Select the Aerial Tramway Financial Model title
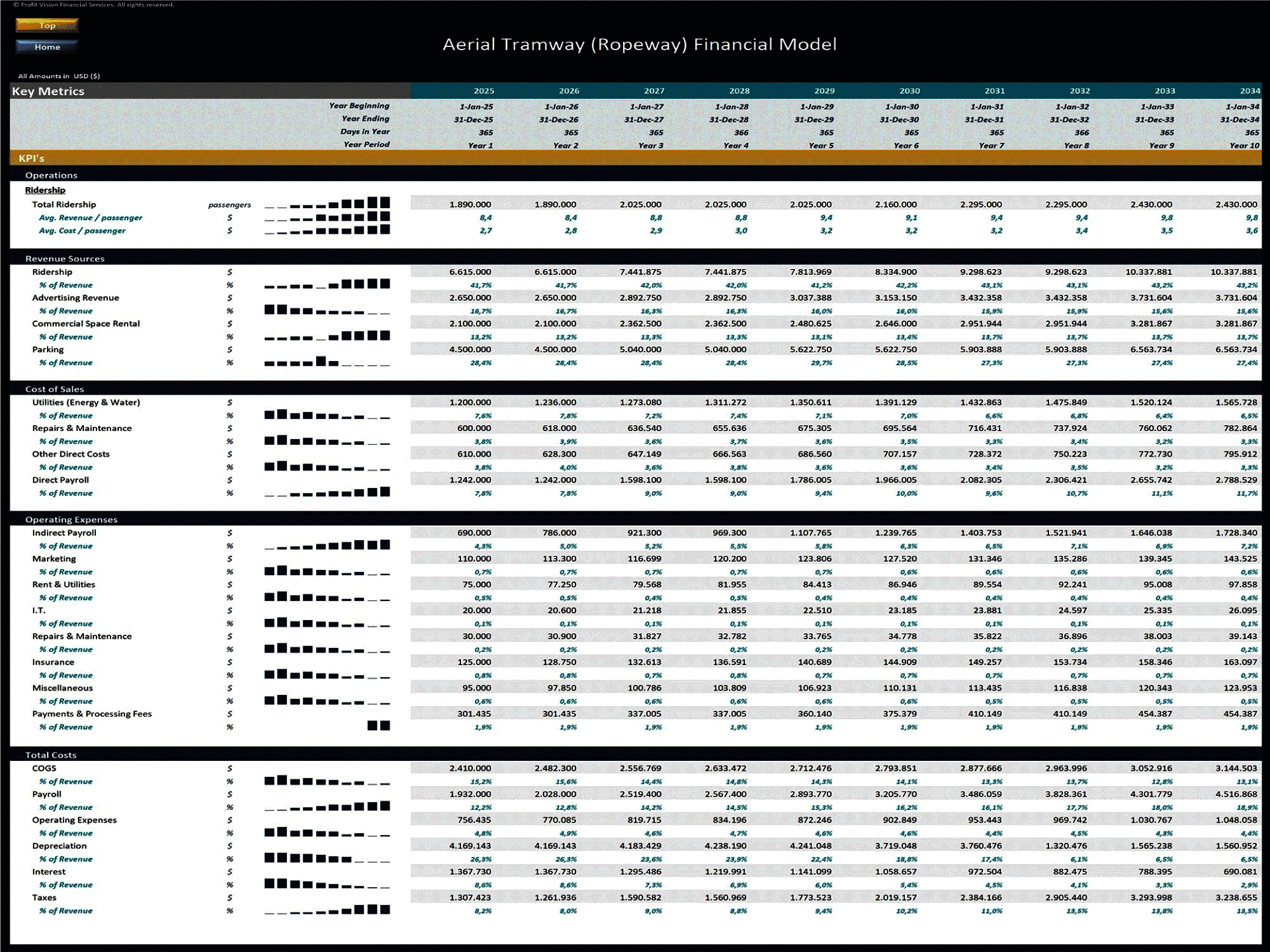 (x=640, y=44)
